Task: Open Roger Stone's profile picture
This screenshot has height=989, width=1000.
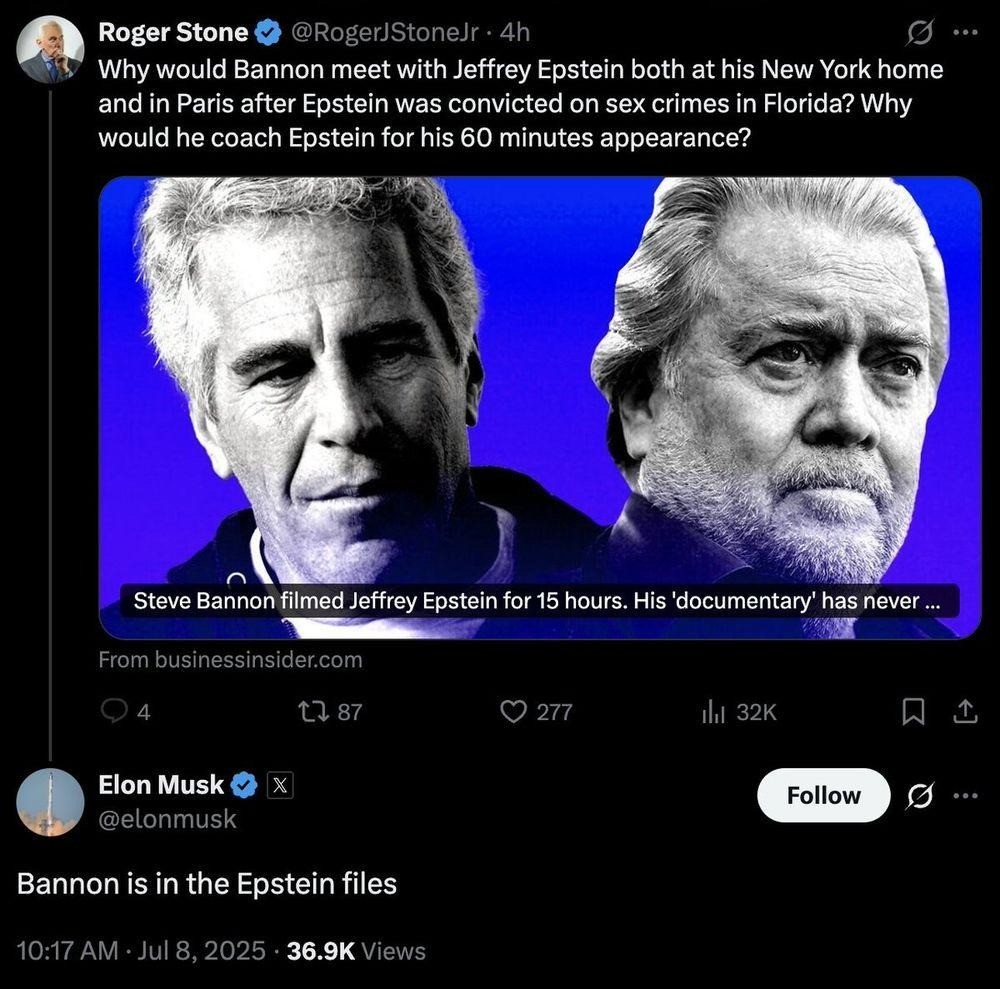Action: 50,50
